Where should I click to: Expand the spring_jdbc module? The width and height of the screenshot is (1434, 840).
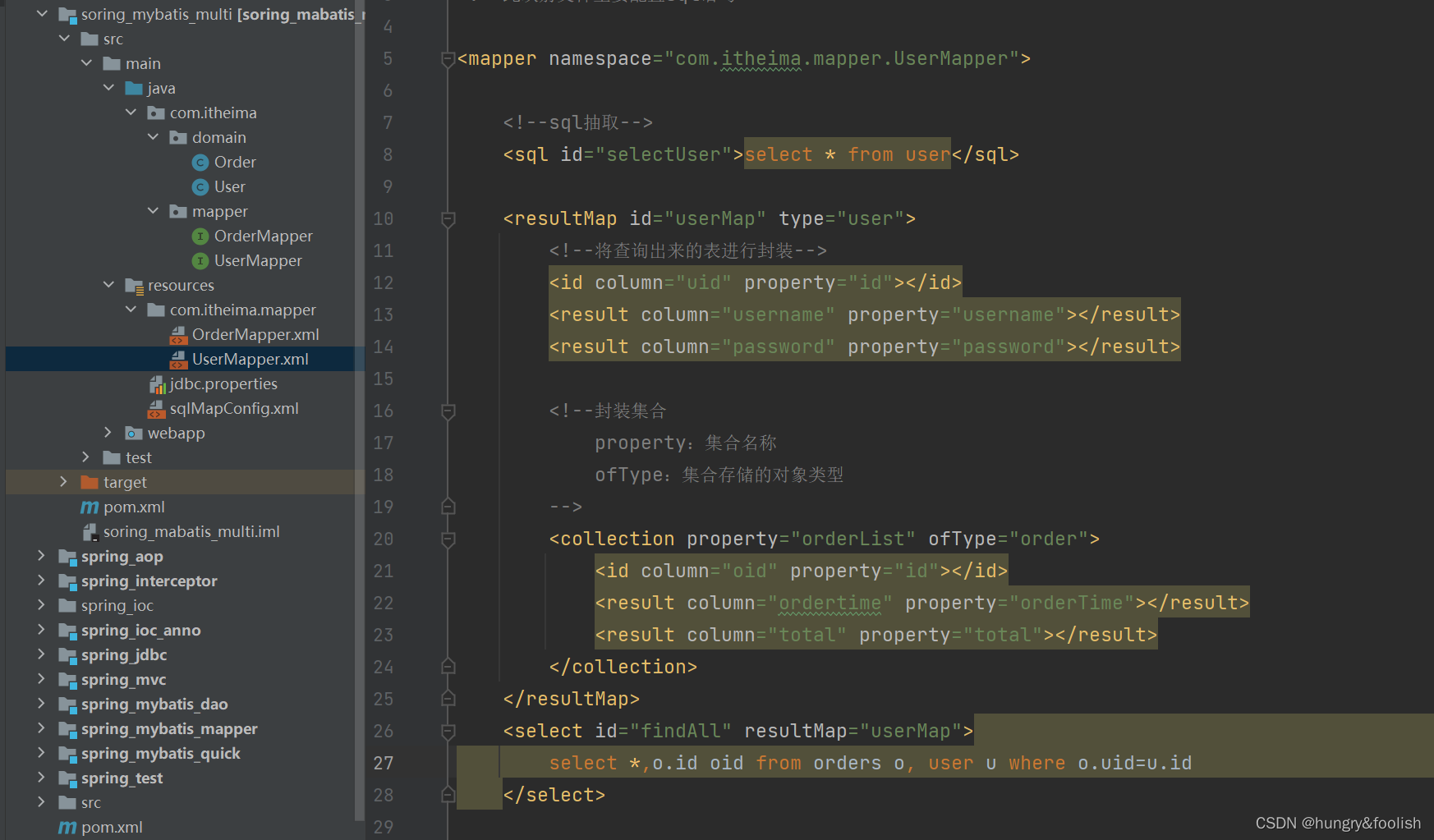[42, 654]
